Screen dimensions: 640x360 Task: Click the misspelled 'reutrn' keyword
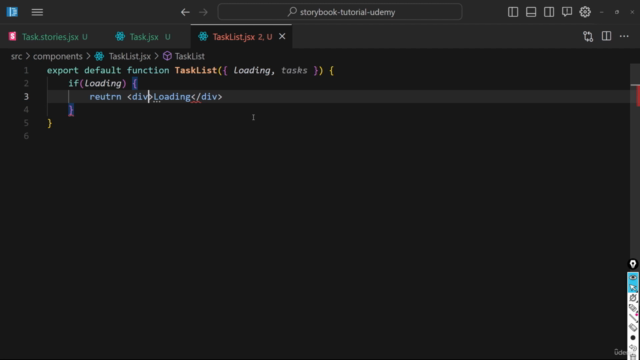click(105, 97)
